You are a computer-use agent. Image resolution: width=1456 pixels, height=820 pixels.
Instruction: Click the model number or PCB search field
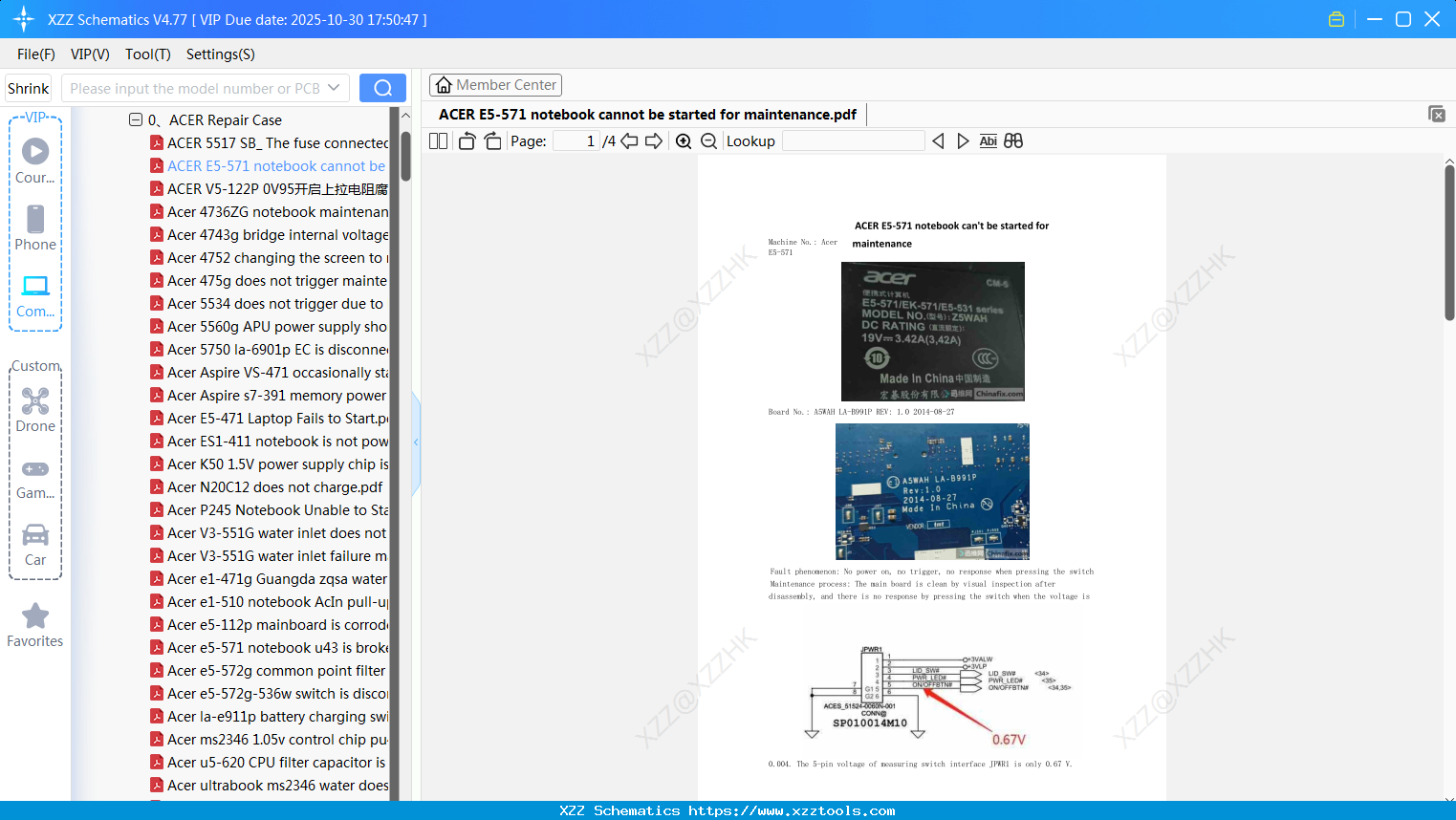tap(195, 88)
